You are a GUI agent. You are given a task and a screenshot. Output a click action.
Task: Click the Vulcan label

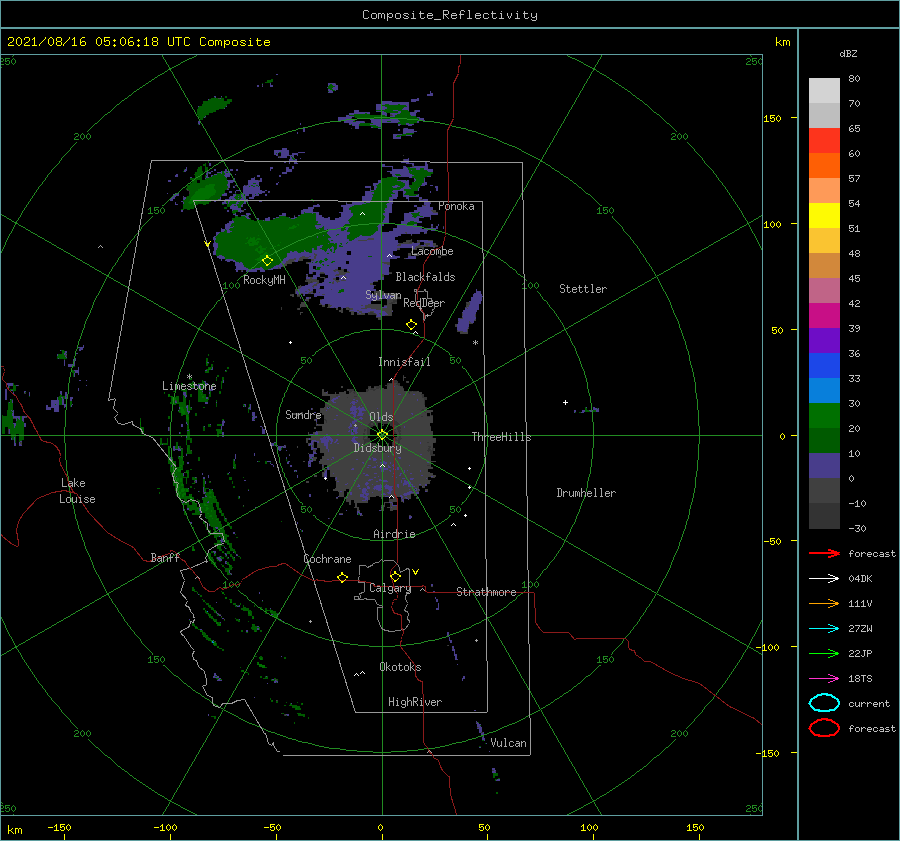click(x=508, y=743)
